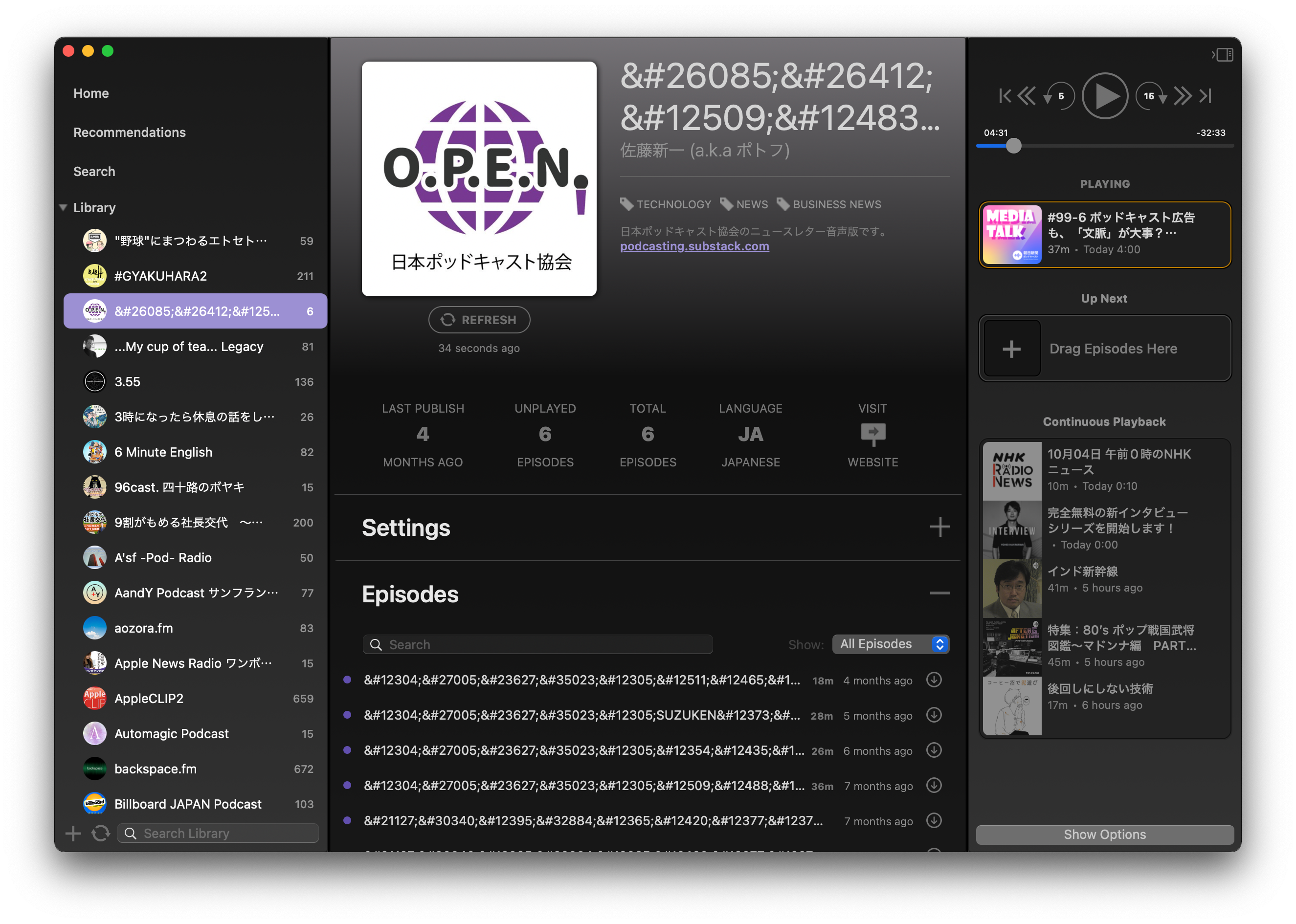Screen dimensions: 1296x924
Task: Click the Show Options button
Action: coord(1103,833)
